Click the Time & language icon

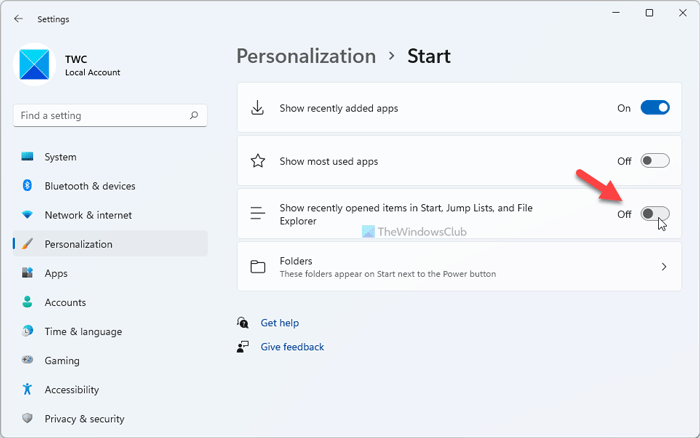click(27, 332)
